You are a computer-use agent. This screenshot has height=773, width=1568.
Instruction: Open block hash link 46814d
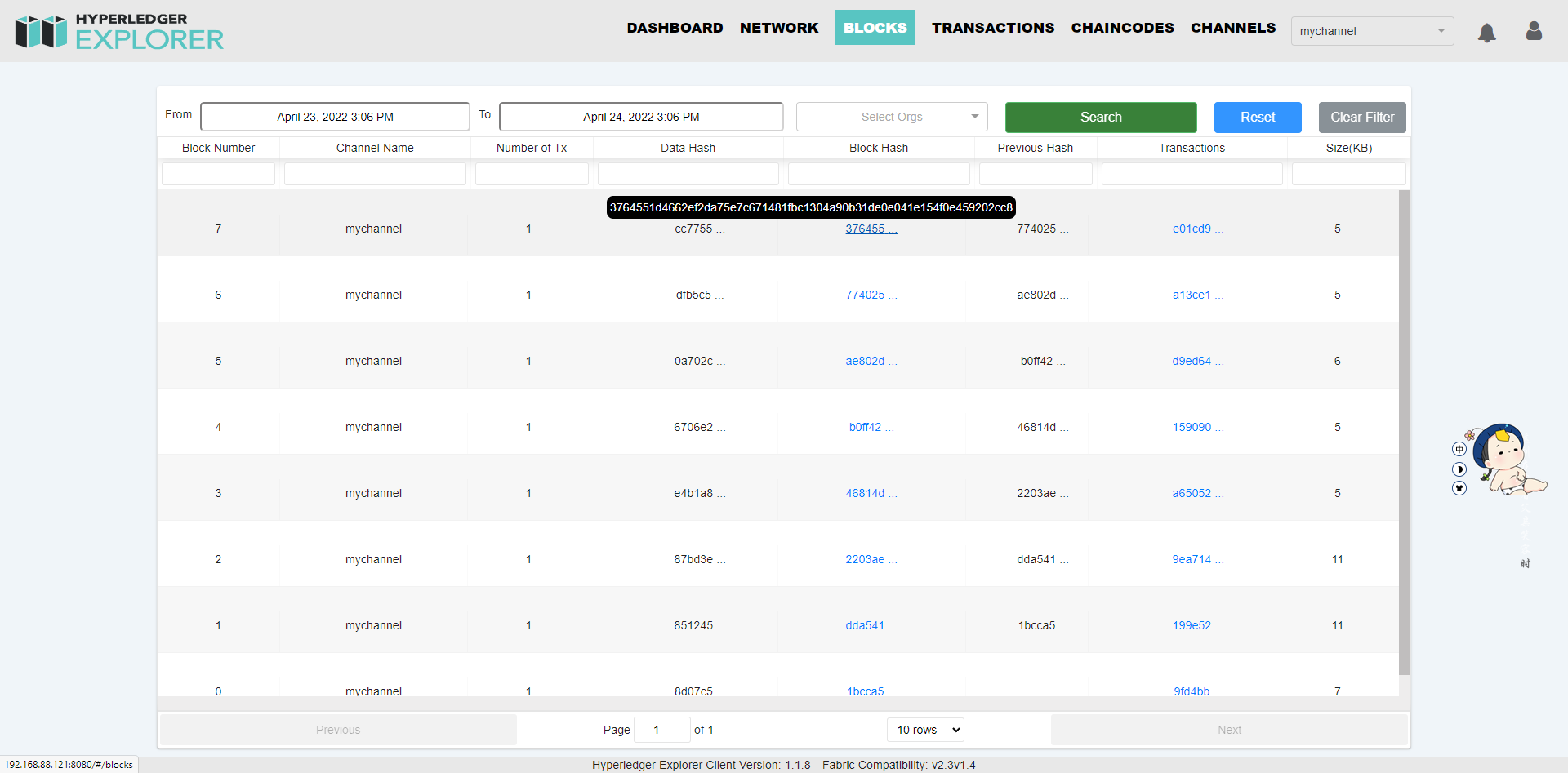pos(871,493)
